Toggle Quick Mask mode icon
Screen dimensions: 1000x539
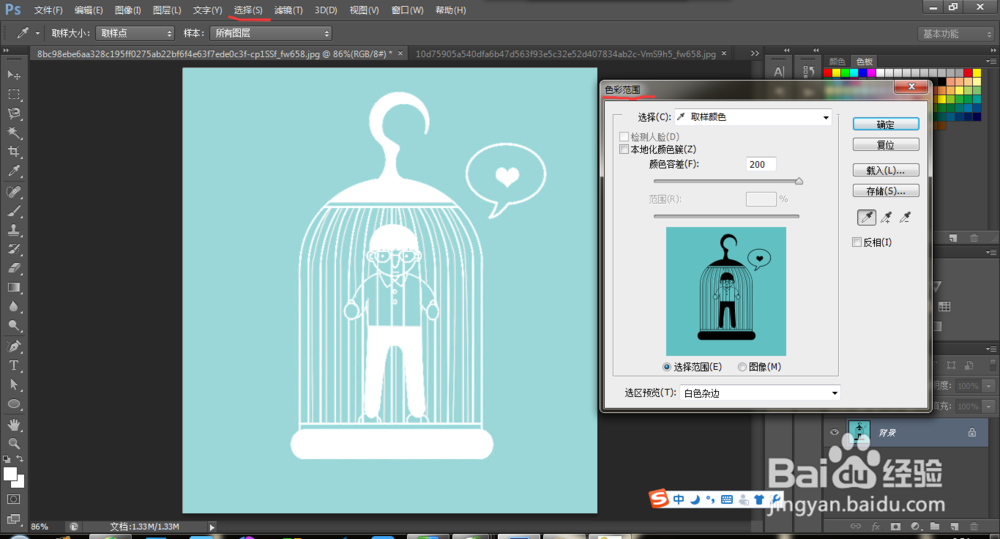coord(13,499)
